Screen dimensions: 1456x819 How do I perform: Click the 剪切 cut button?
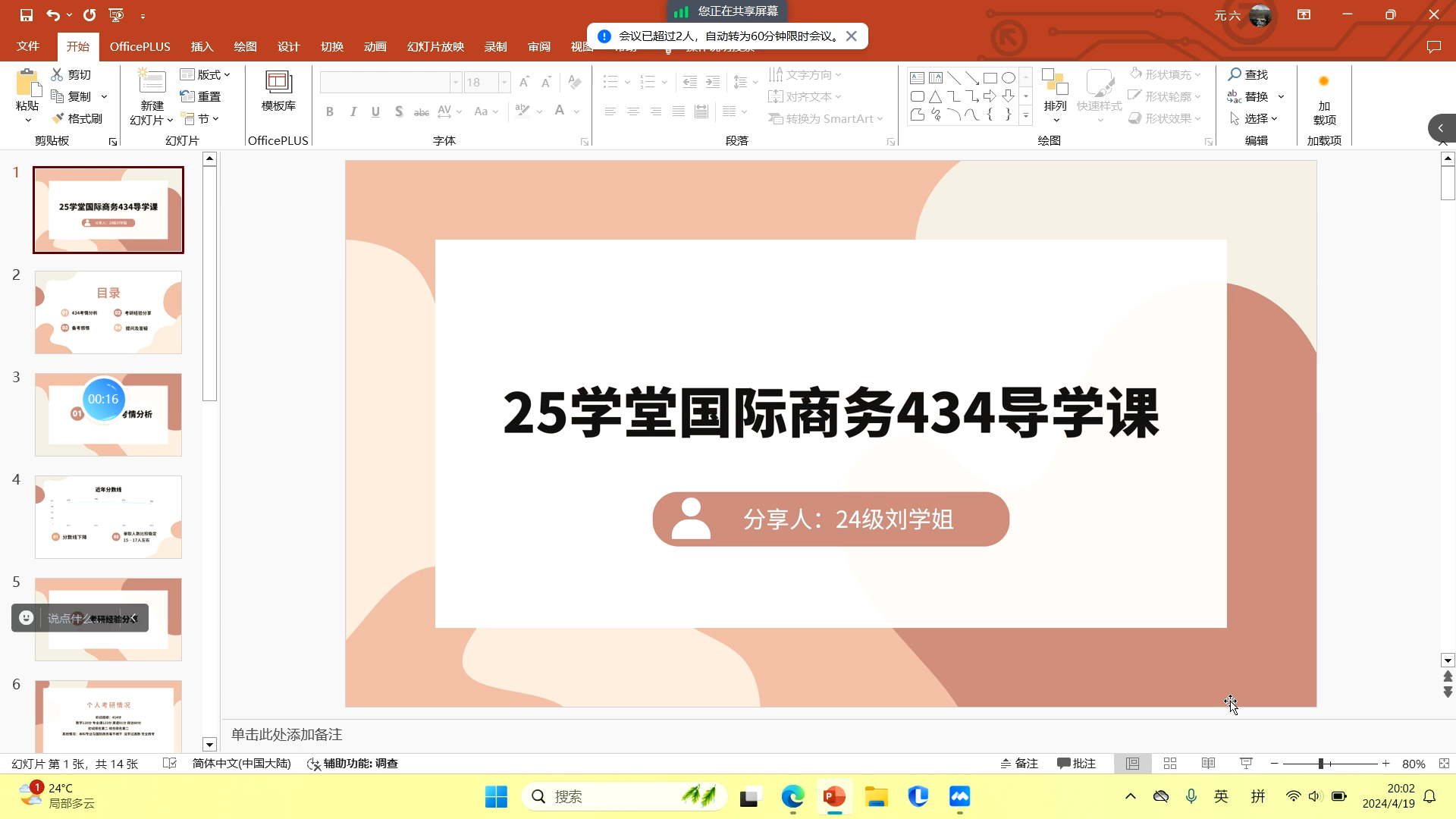pyautogui.click(x=71, y=74)
